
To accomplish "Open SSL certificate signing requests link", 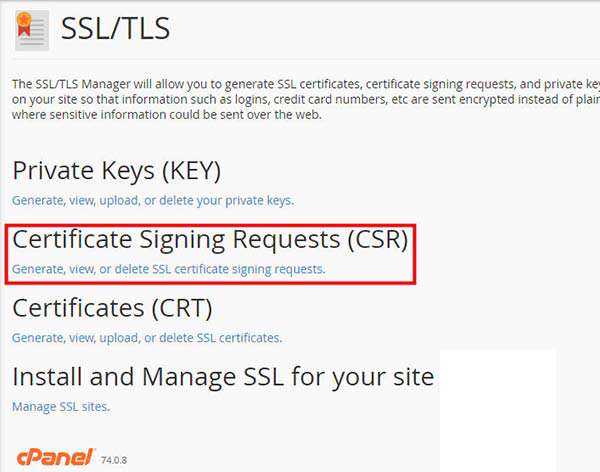I will point(168,269).
